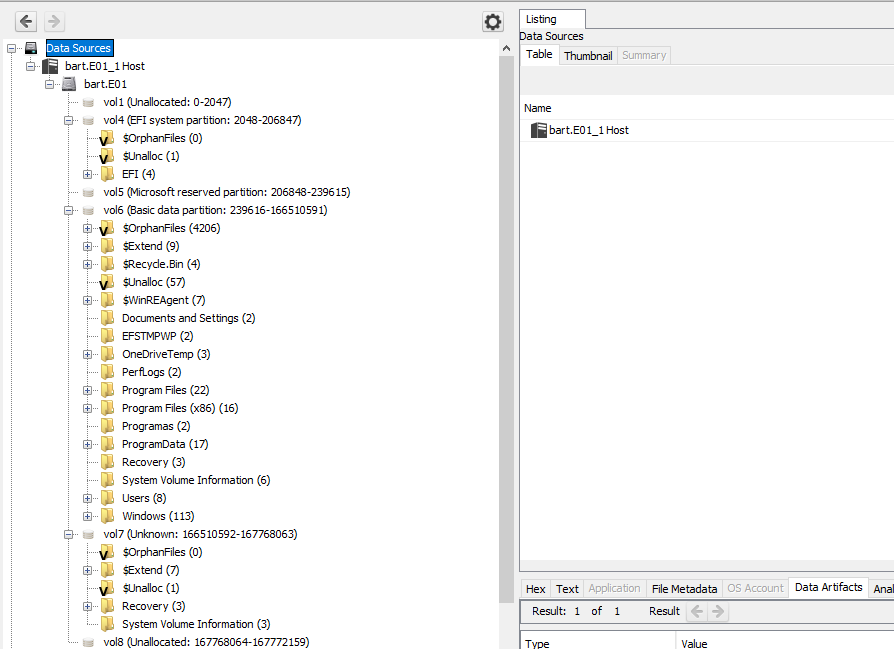Expand the Users (8) folder
This screenshot has height=649, width=894.
(x=88, y=498)
